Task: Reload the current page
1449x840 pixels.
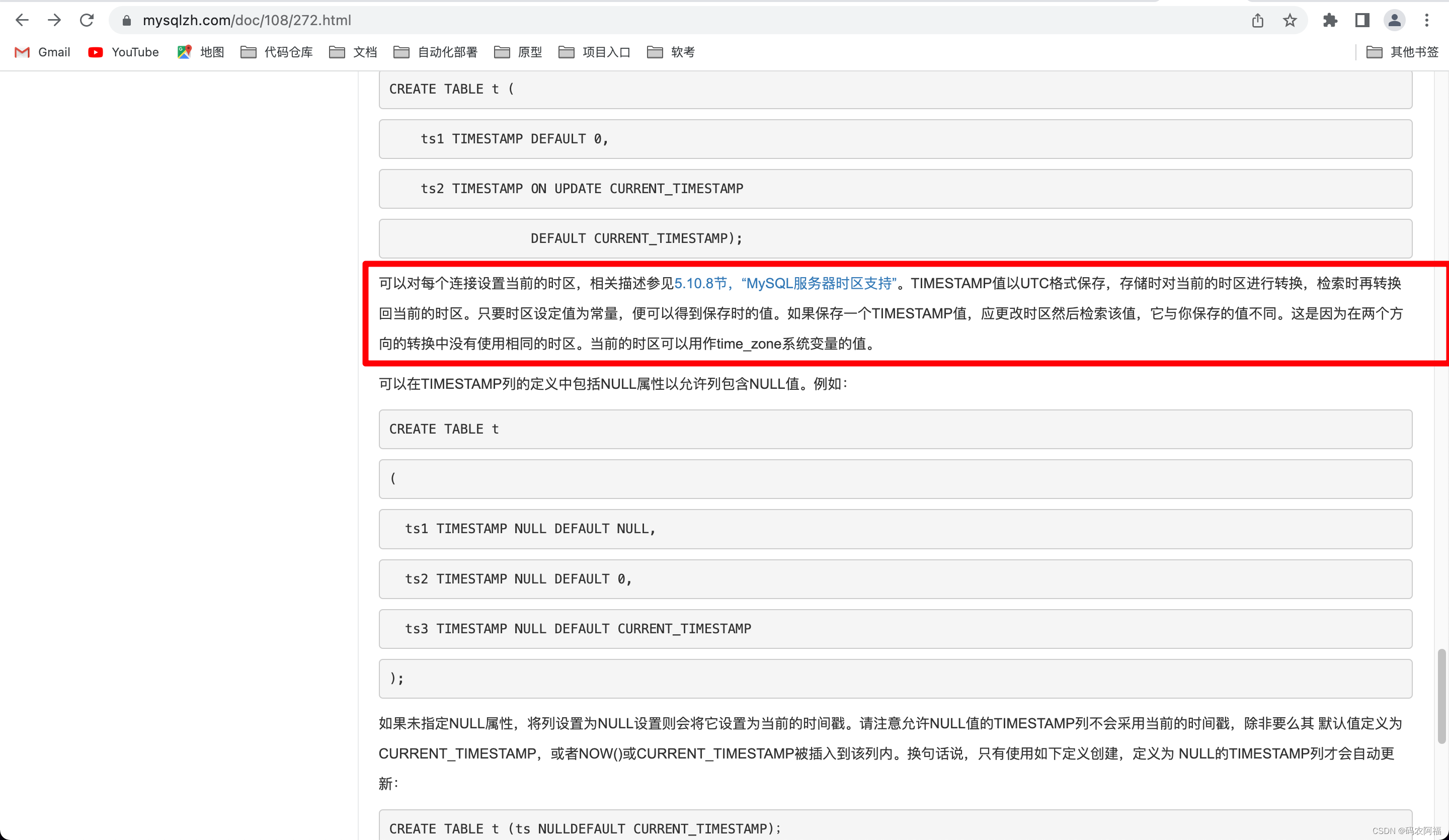Action: click(87, 20)
